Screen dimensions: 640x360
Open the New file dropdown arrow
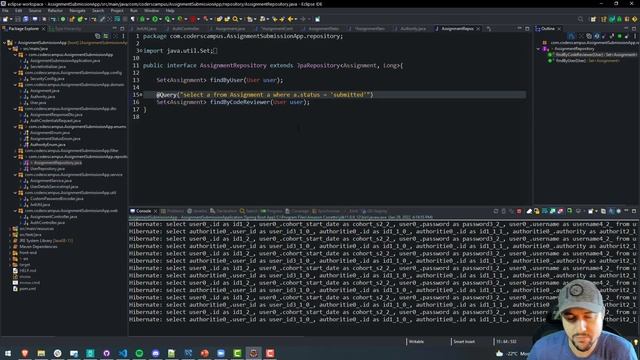click(x=11, y=19)
